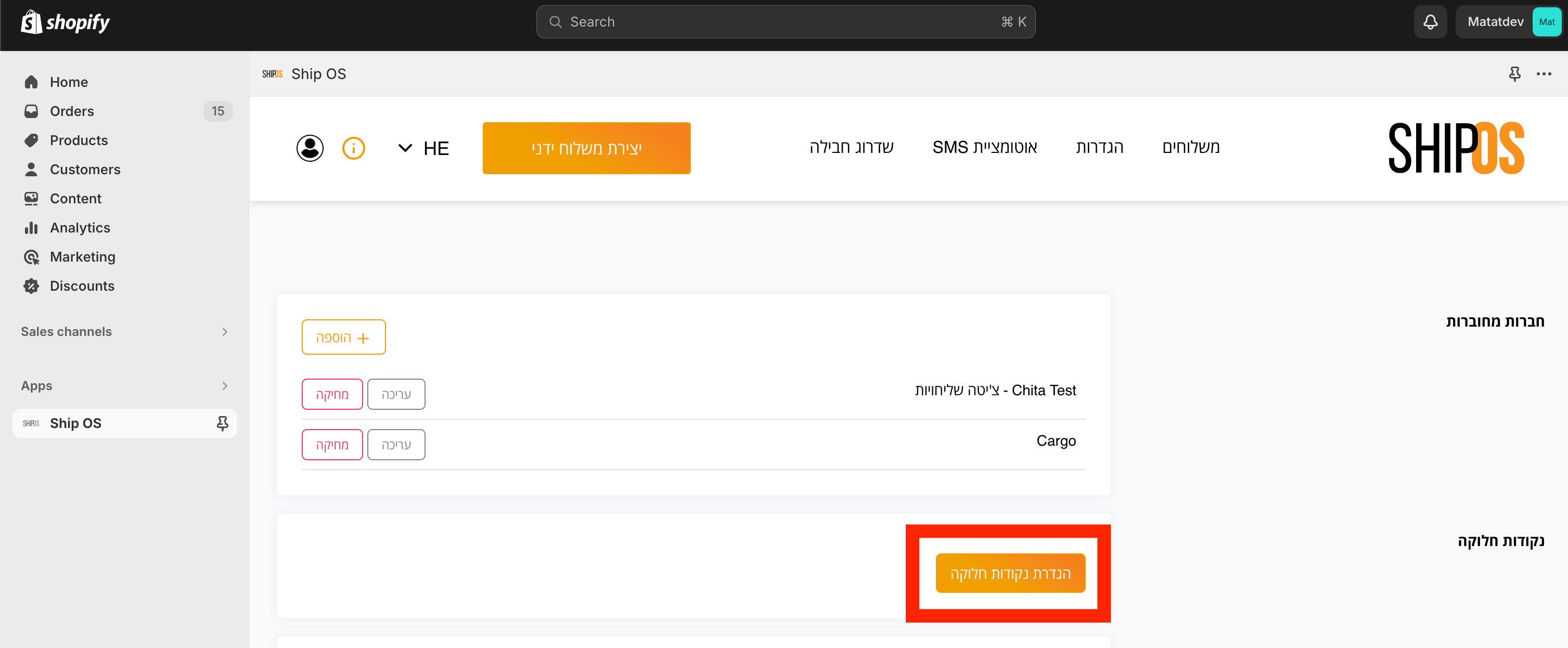Viewport: 1568px width, 648px height.
Task: Click the Home sidebar icon
Action: [31, 82]
